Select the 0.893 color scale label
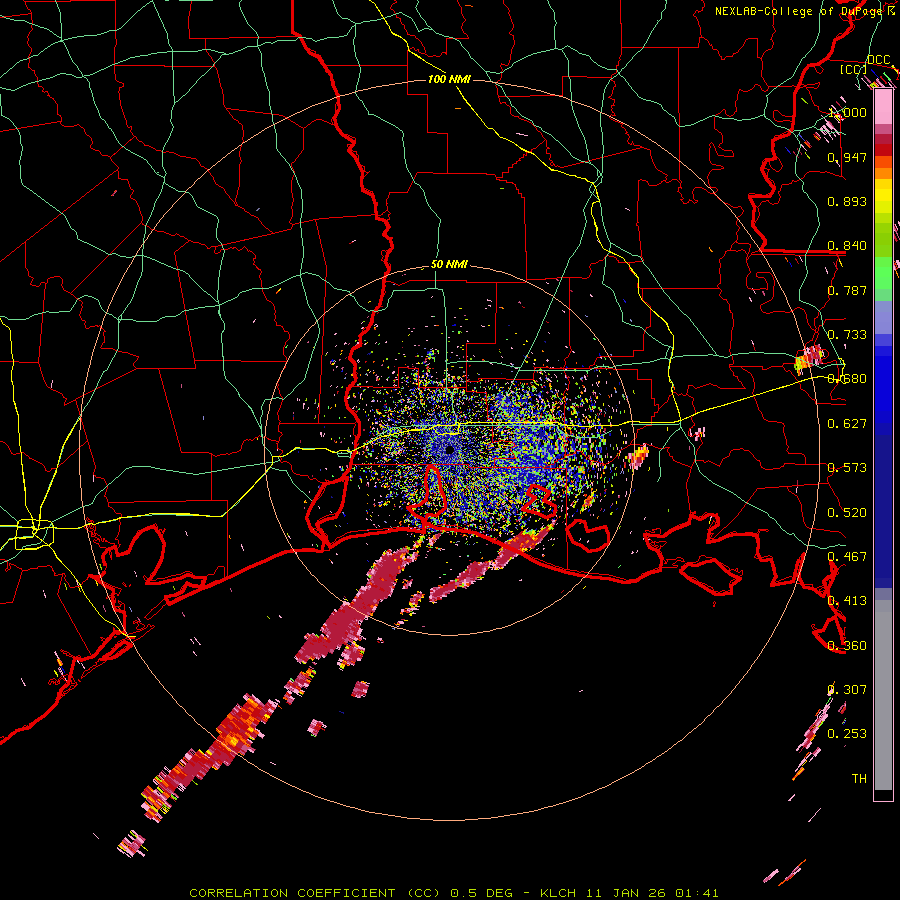This screenshot has height=900, width=900. pyautogui.click(x=847, y=201)
